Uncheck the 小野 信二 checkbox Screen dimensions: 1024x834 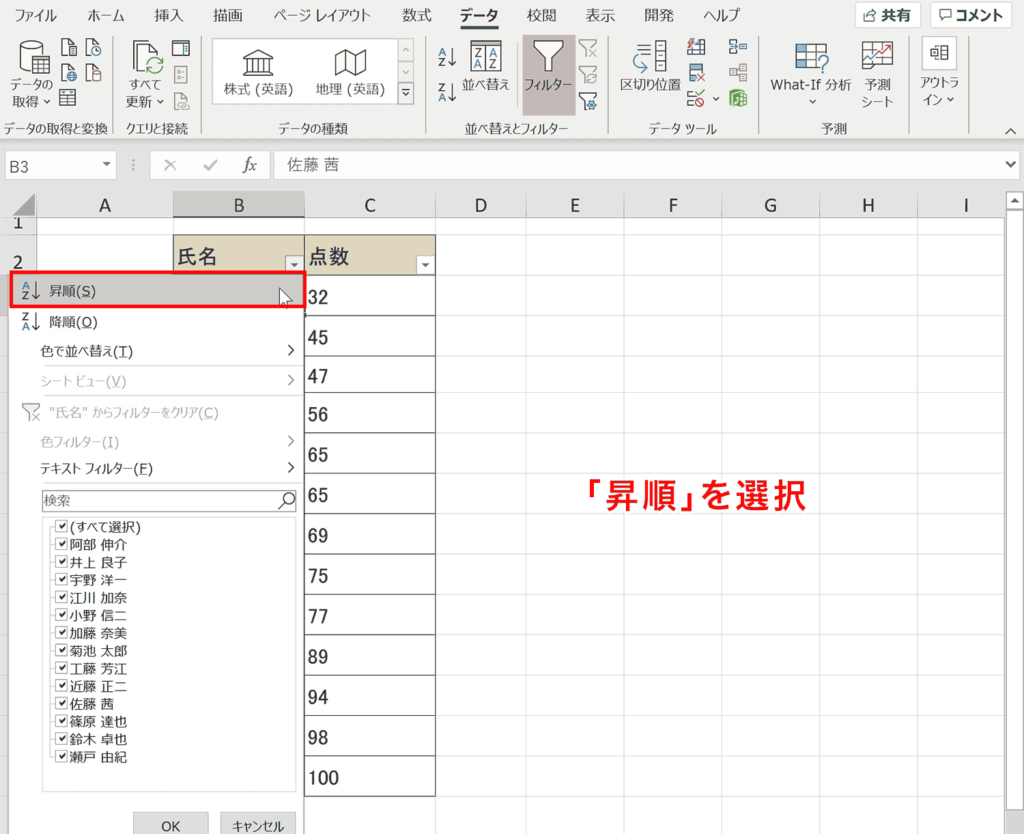pyautogui.click(x=61, y=615)
